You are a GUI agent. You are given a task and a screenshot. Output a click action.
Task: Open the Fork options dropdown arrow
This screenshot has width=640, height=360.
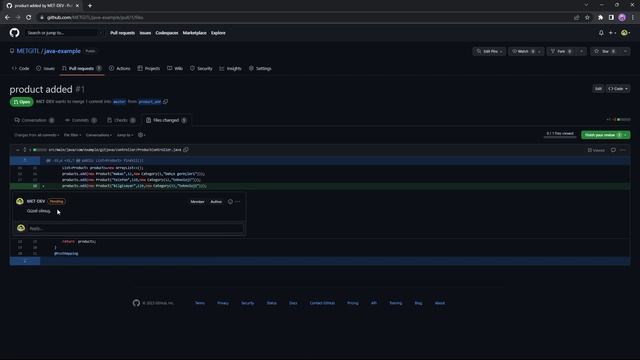tap(582, 51)
